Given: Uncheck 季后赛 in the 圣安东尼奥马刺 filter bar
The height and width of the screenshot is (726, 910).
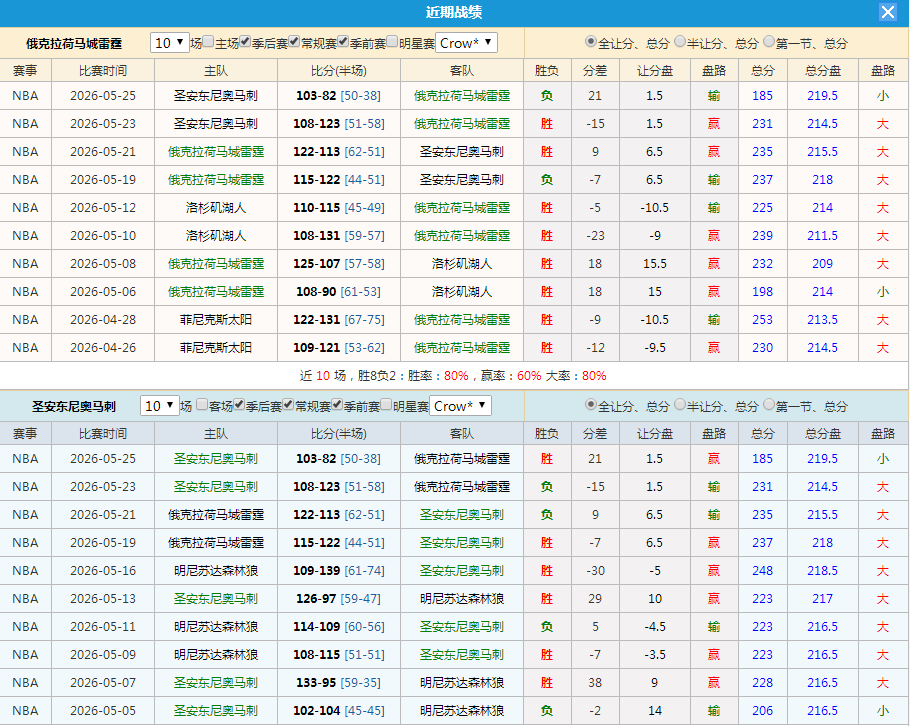Looking at the screenshot, I should point(239,404).
